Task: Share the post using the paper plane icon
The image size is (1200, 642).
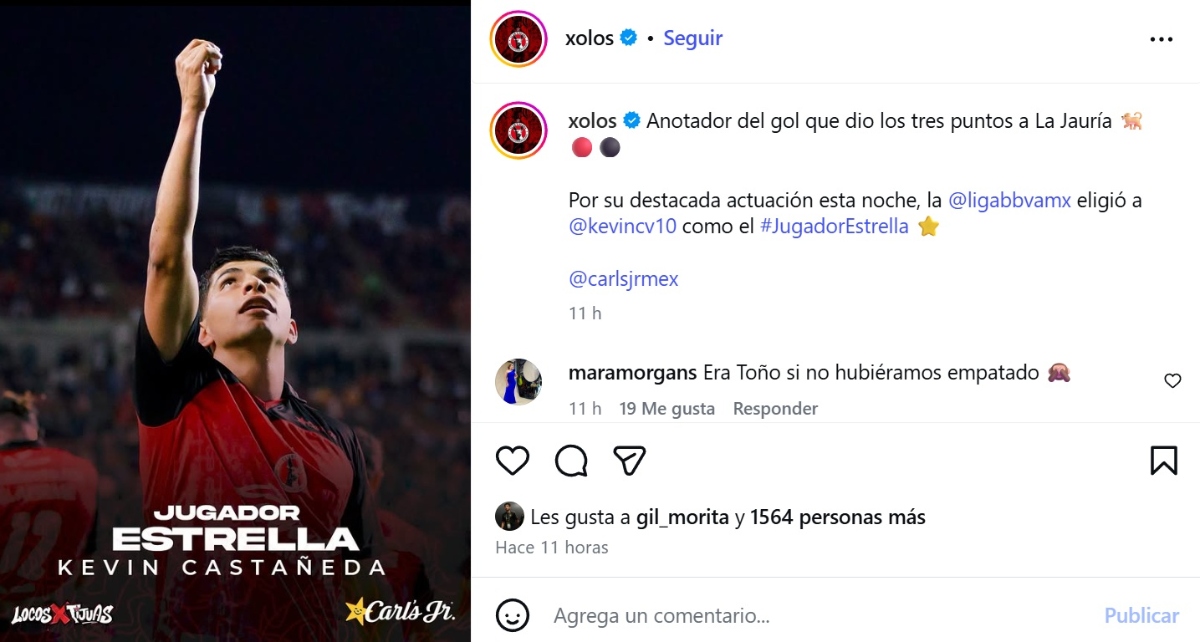Action: point(629,460)
